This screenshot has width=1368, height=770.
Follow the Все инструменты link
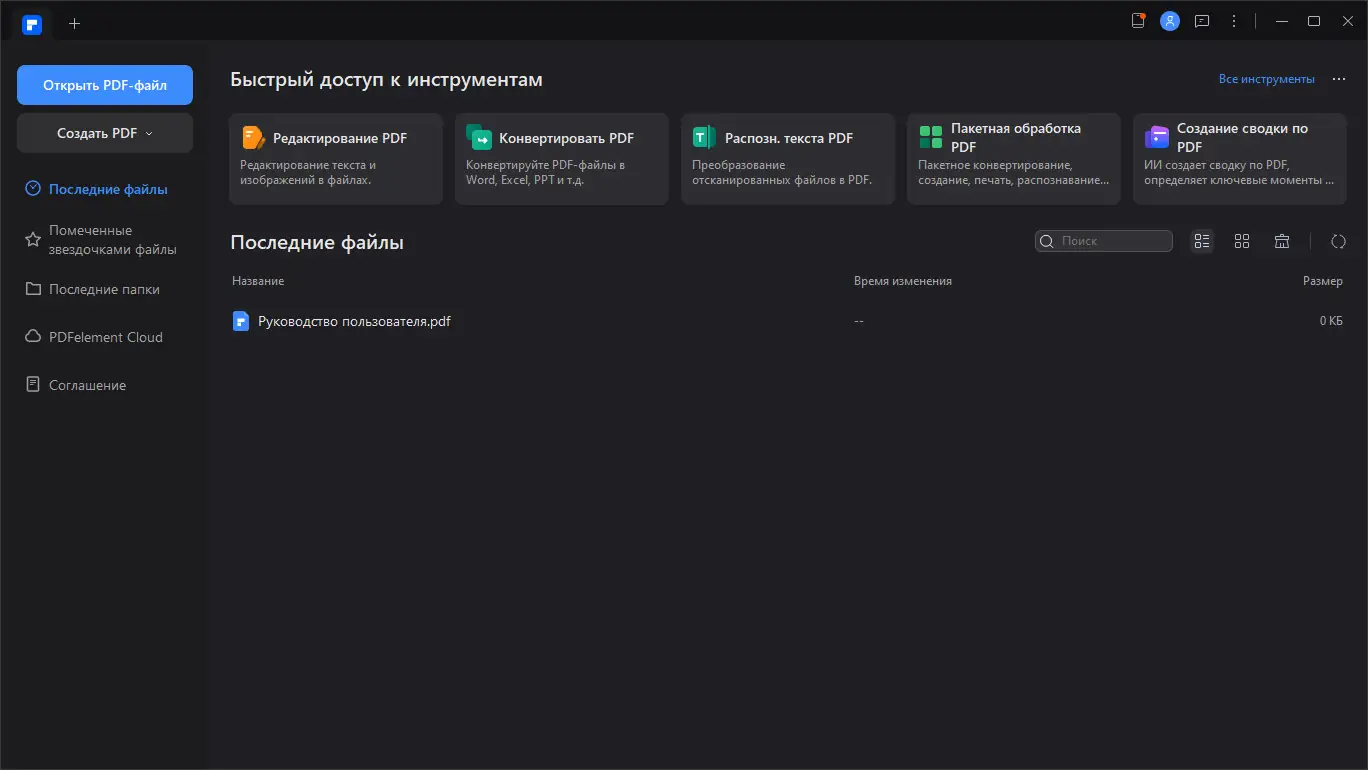pos(1266,79)
